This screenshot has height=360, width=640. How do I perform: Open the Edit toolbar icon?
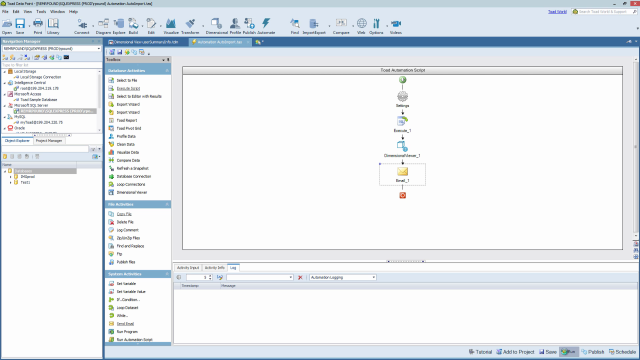point(151,26)
